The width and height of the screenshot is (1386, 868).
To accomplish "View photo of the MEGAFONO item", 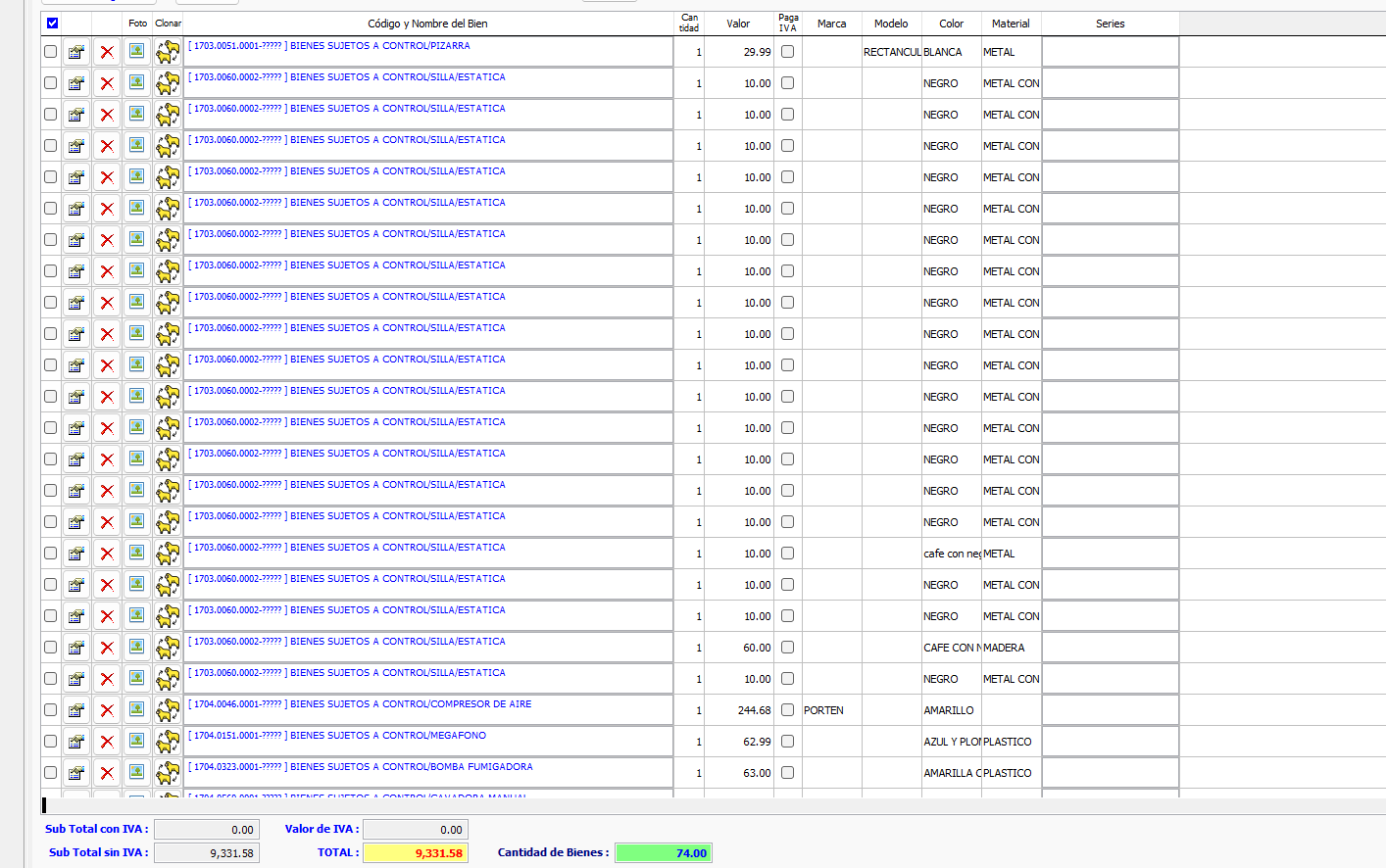I will click(x=137, y=742).
